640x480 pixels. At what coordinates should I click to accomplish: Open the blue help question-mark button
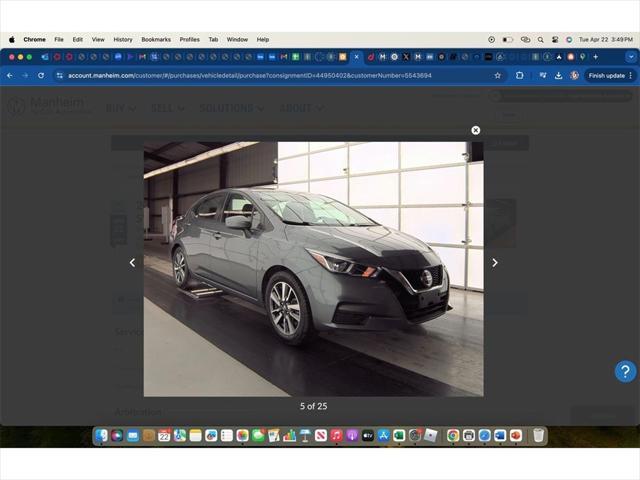[x=625, y=371]
